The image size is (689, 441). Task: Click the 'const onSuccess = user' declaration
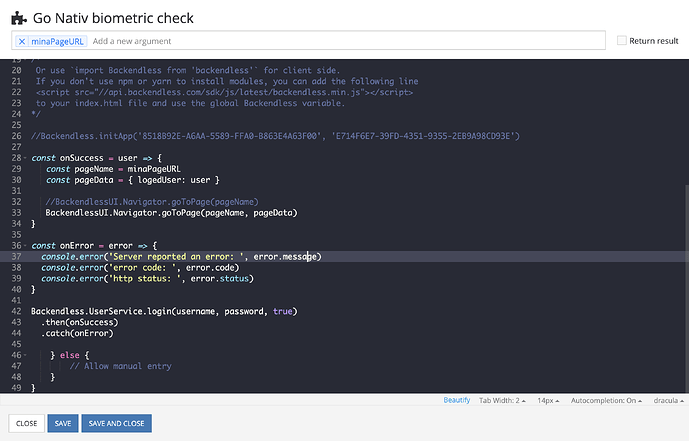click(x=96, y=158)
